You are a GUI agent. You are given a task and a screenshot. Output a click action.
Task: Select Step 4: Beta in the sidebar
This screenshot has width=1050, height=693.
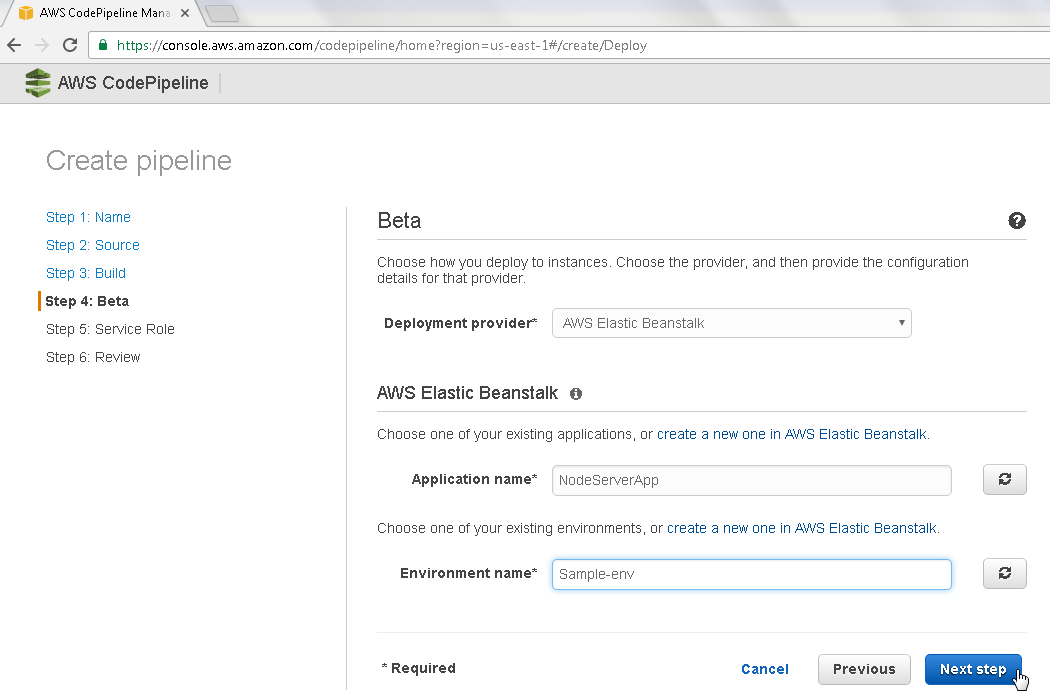pos(87,301)
